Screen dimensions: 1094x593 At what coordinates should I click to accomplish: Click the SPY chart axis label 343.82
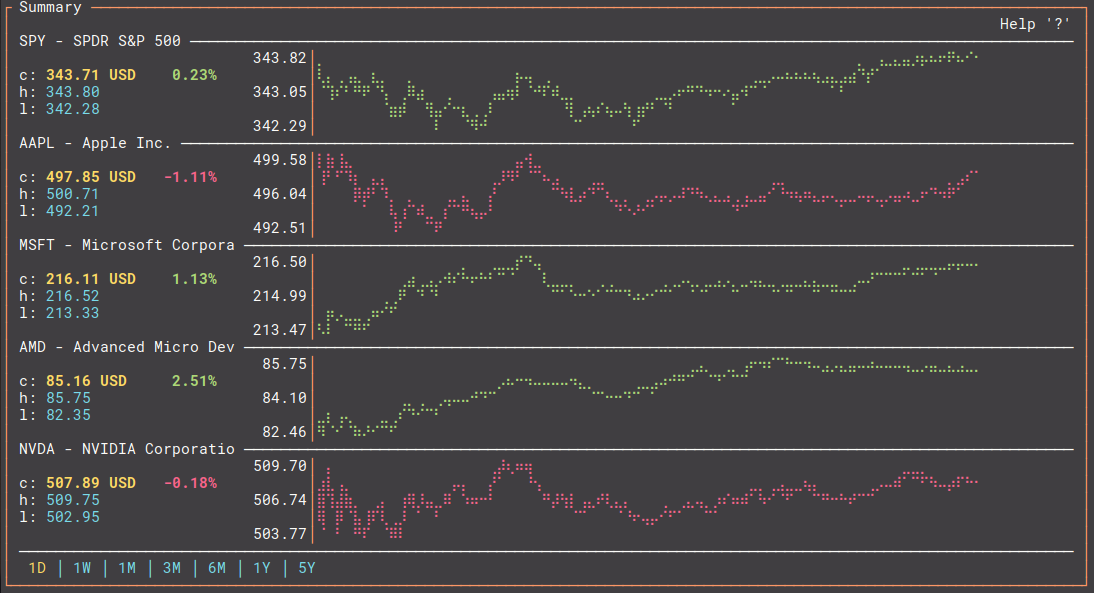[x=280, y=58]
